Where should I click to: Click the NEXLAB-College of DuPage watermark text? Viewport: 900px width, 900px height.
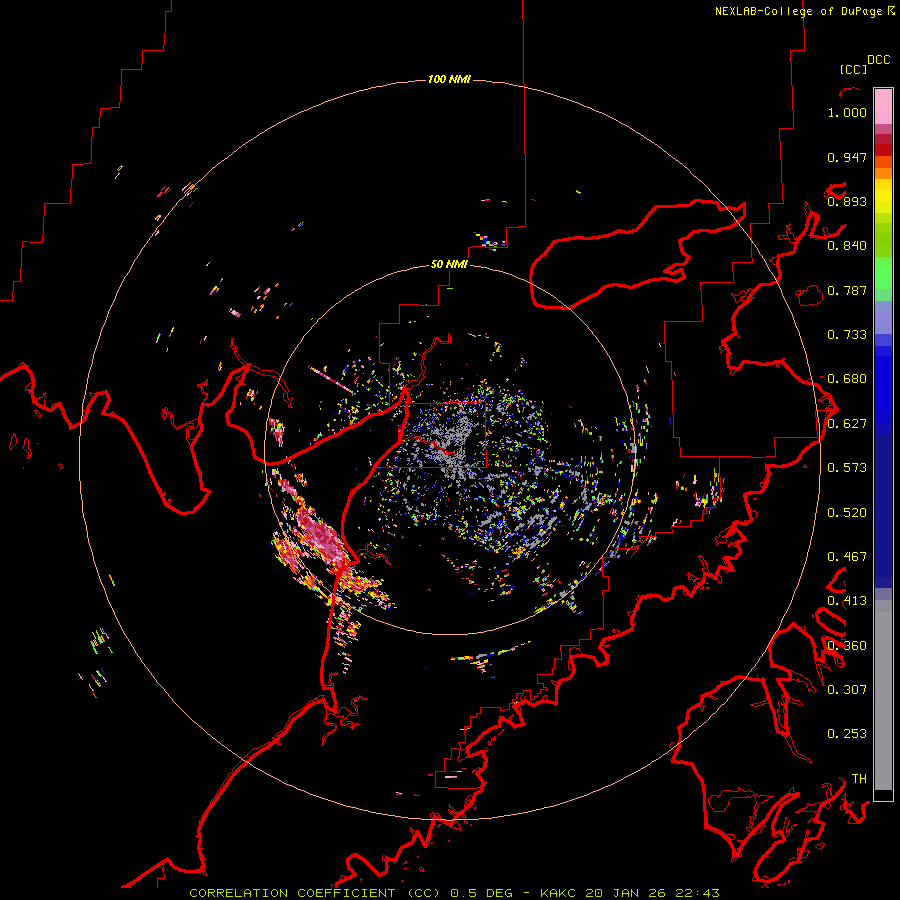pyautogui.click(x=804, y=11)
